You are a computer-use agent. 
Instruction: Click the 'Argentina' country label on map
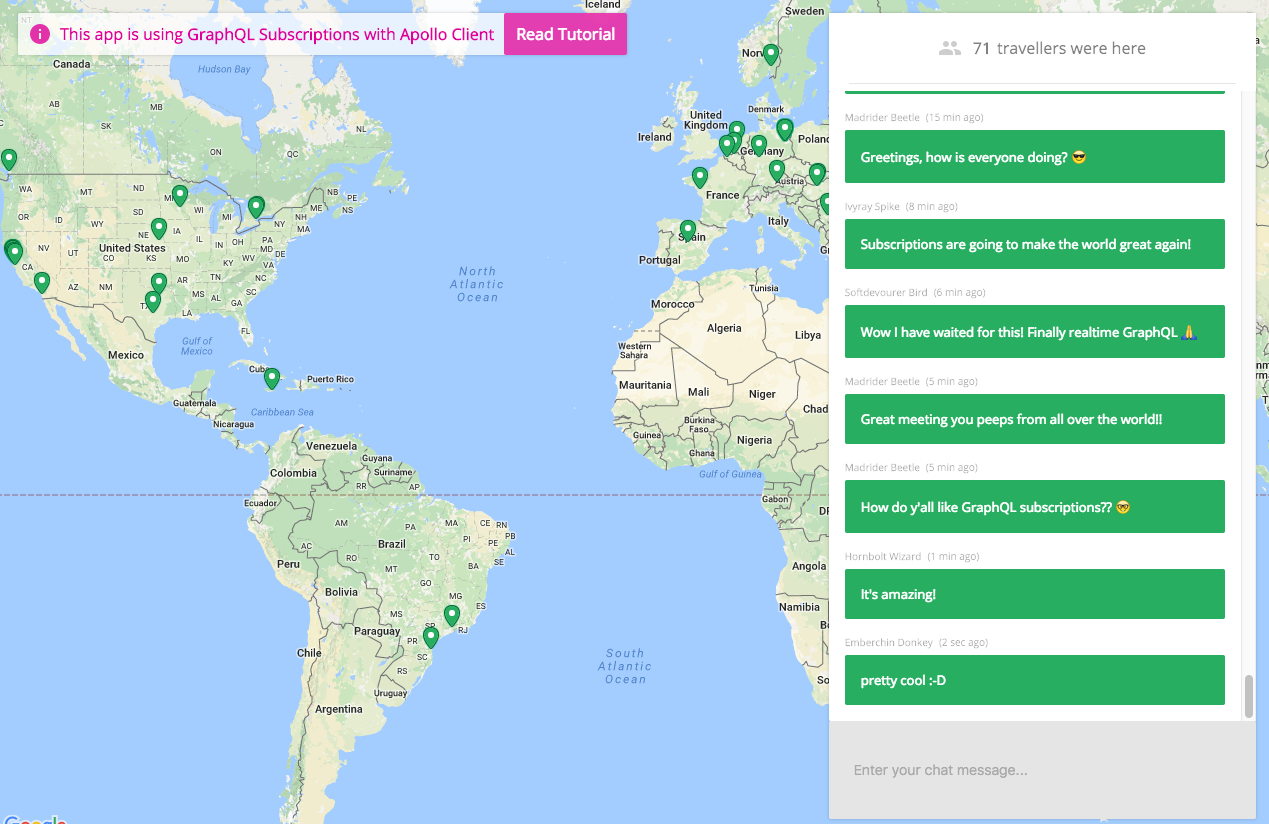[338, 709]
